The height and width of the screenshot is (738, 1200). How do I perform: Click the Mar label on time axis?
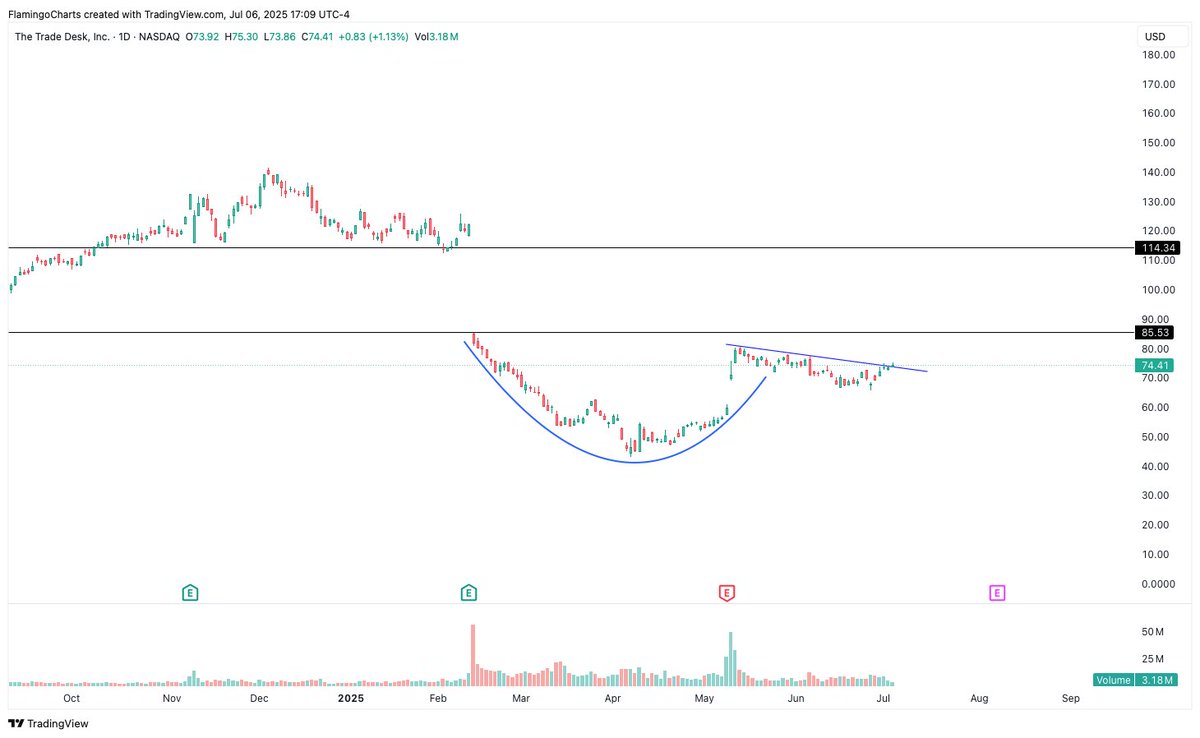coord(521,698)
